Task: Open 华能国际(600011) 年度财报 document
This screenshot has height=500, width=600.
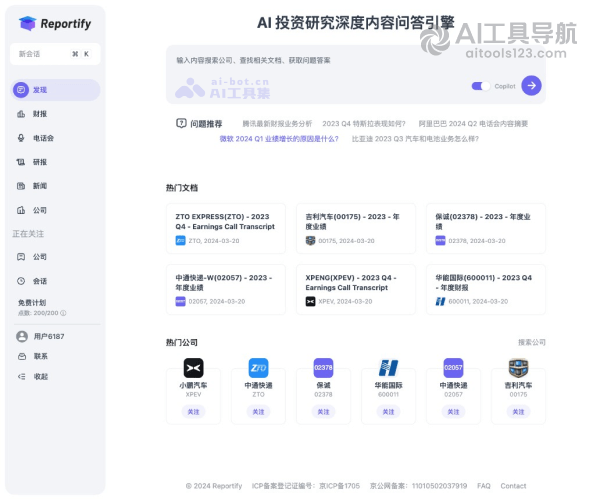Action: (486, 289)
